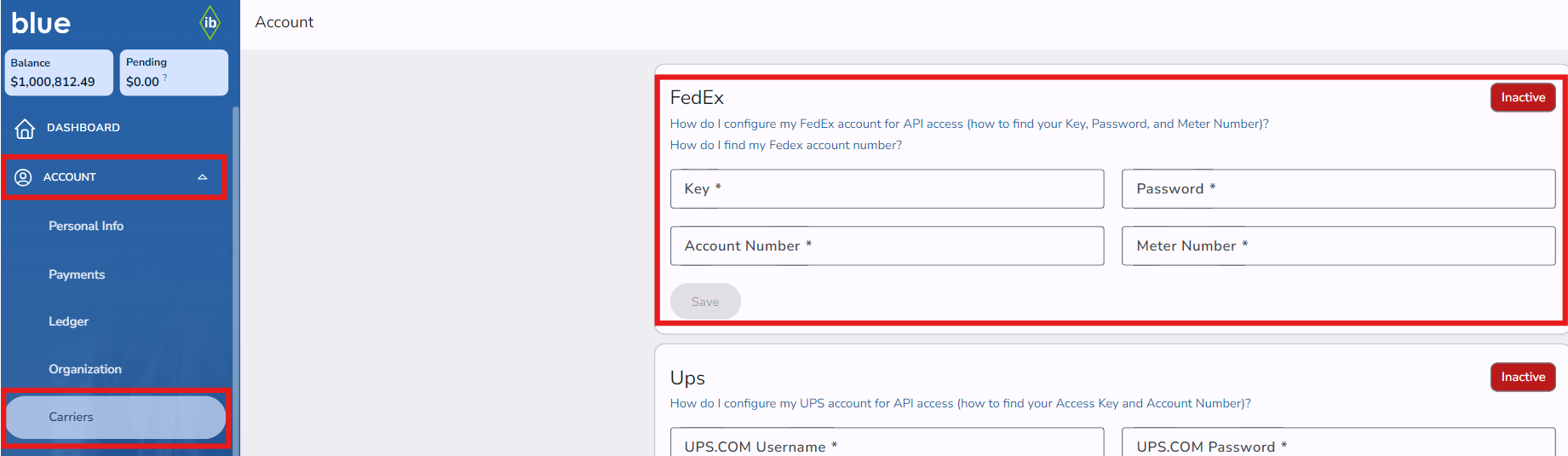Focus the FedEx Meter Number field
Viewport: 1568px width, 456px height.
1337,245
